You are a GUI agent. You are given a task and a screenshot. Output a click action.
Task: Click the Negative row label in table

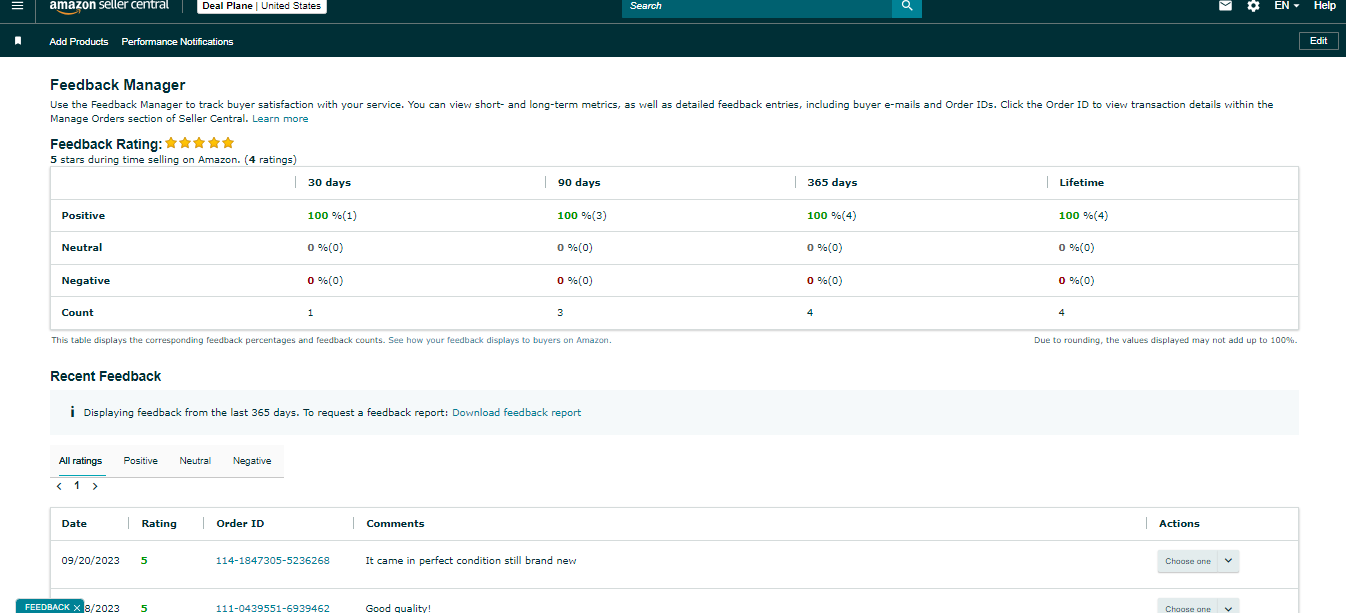click(85, 281)
